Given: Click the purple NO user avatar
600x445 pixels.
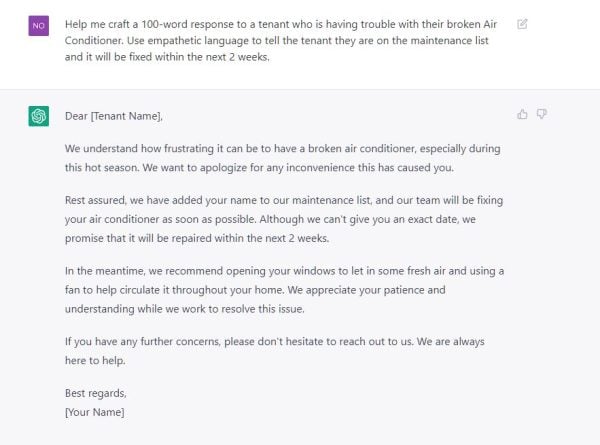Looking at the screenshot, I should point(38,26).
